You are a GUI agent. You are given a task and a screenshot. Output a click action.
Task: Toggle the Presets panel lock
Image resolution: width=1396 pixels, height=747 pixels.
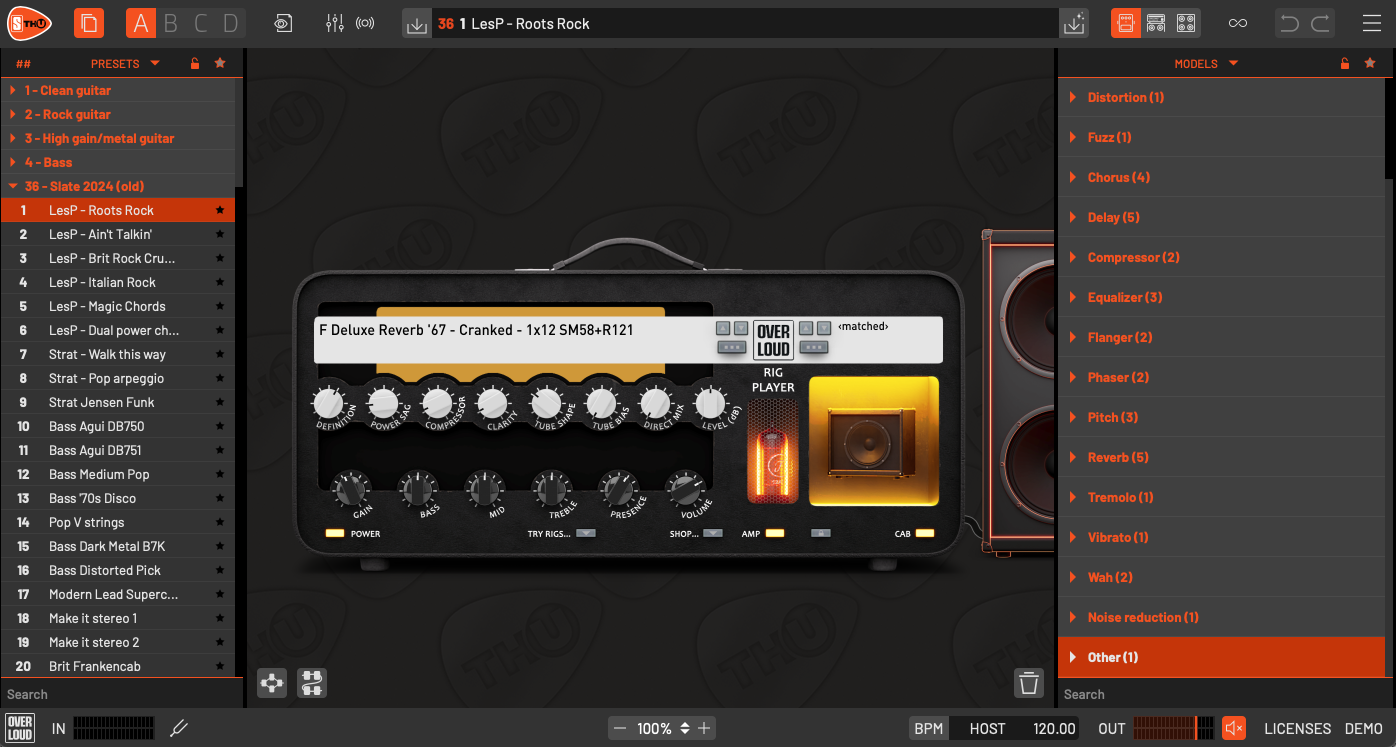(x=195, y=63)
